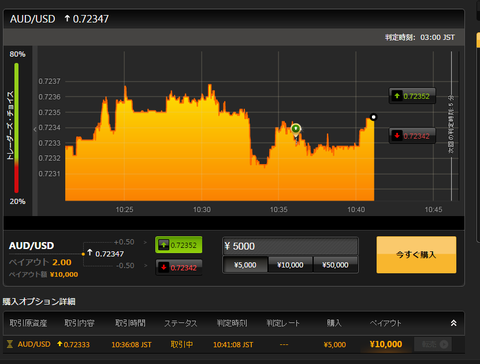Select the red Low 0.72342 option button
The image size is (480, 364).
179,267
